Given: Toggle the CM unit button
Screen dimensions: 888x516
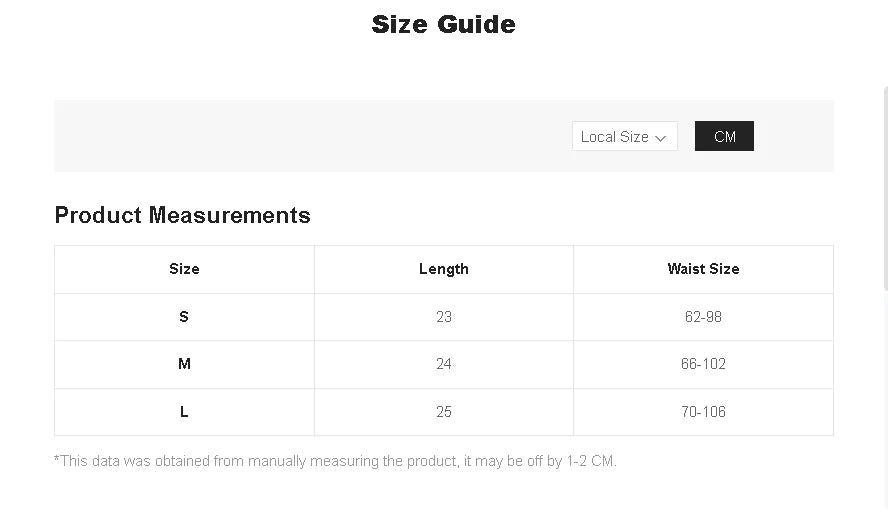Looking at the screenshot, I should [724, 137].
